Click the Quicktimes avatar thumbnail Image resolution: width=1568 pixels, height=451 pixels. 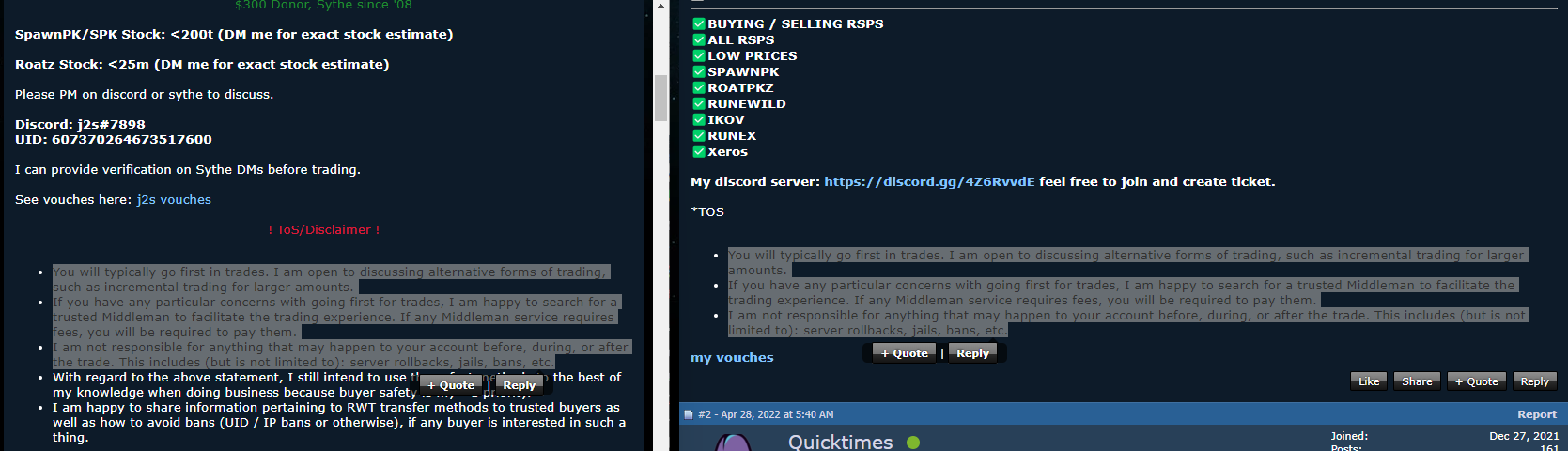pos(733,443)
